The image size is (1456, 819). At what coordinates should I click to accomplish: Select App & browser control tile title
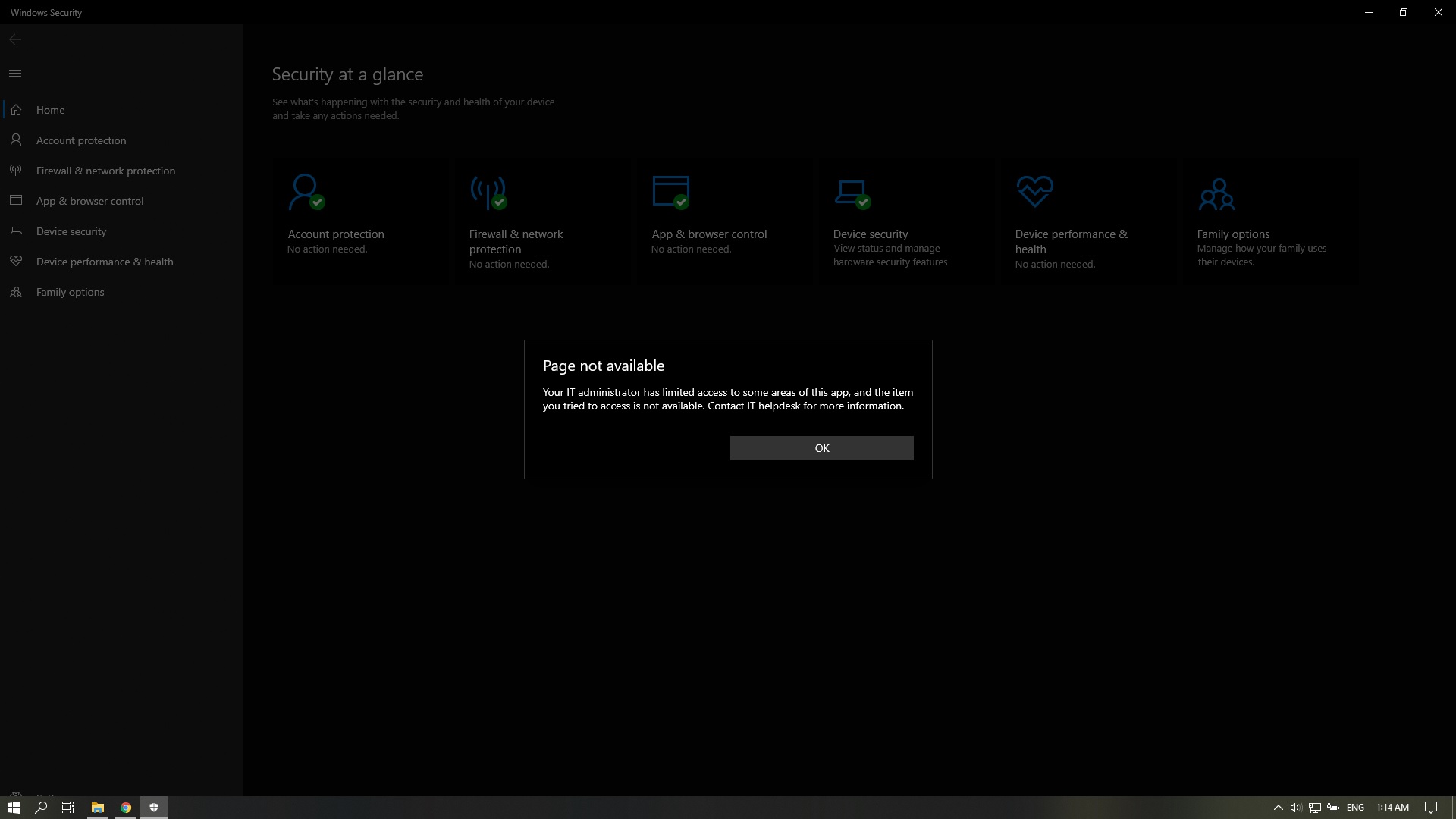[x=709, y=234]
